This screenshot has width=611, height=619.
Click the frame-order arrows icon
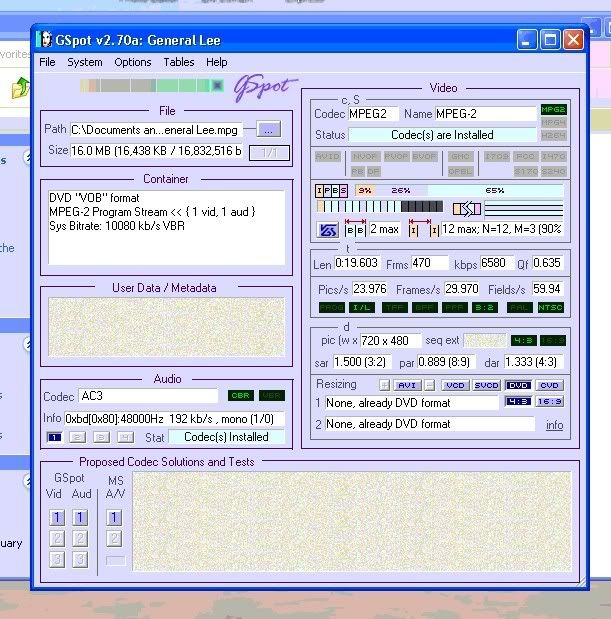coord(467,208)
